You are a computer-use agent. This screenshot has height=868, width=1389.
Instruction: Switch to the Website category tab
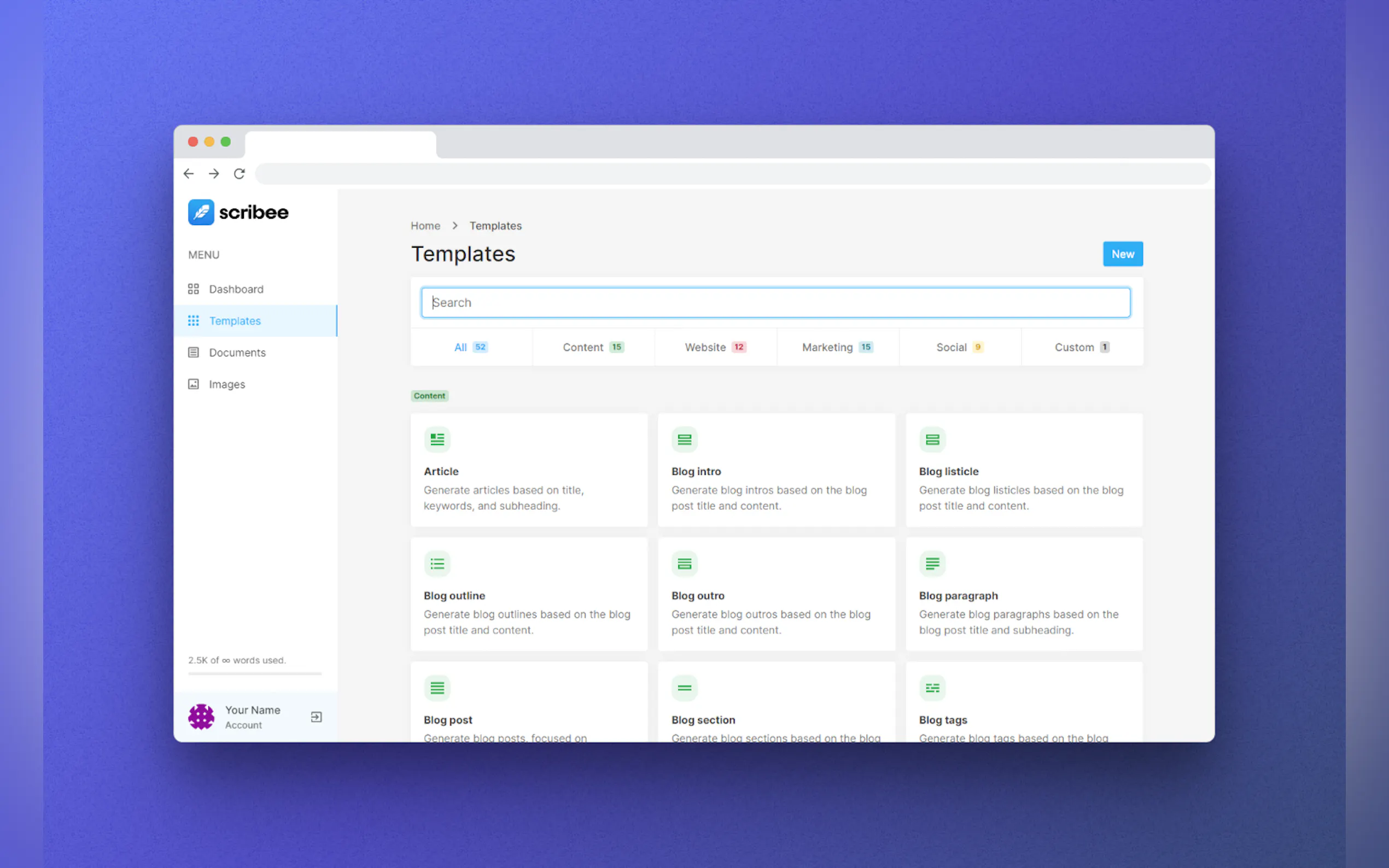pos(715,347)
